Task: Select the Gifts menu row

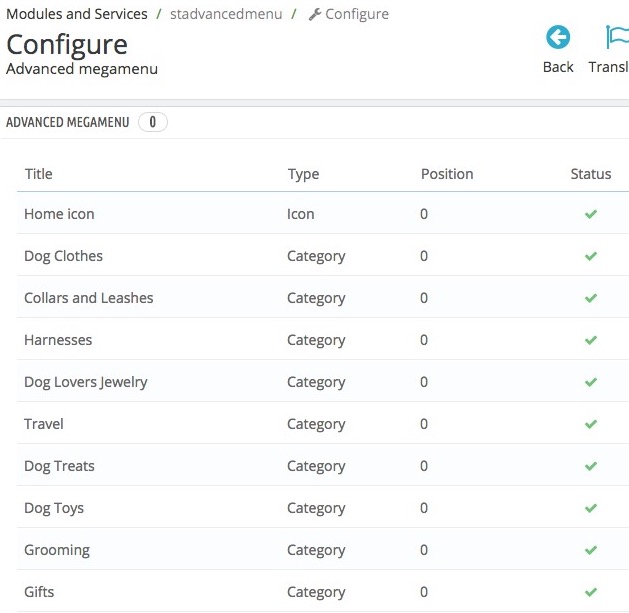Action: [39, 592]
